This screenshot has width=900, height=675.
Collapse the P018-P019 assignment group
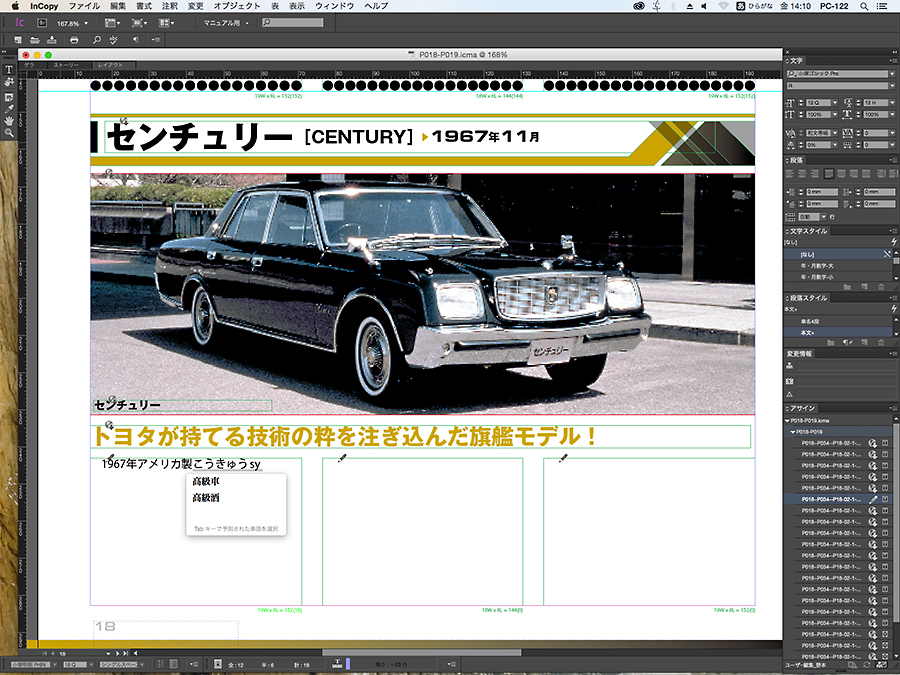tap(793, 432)
